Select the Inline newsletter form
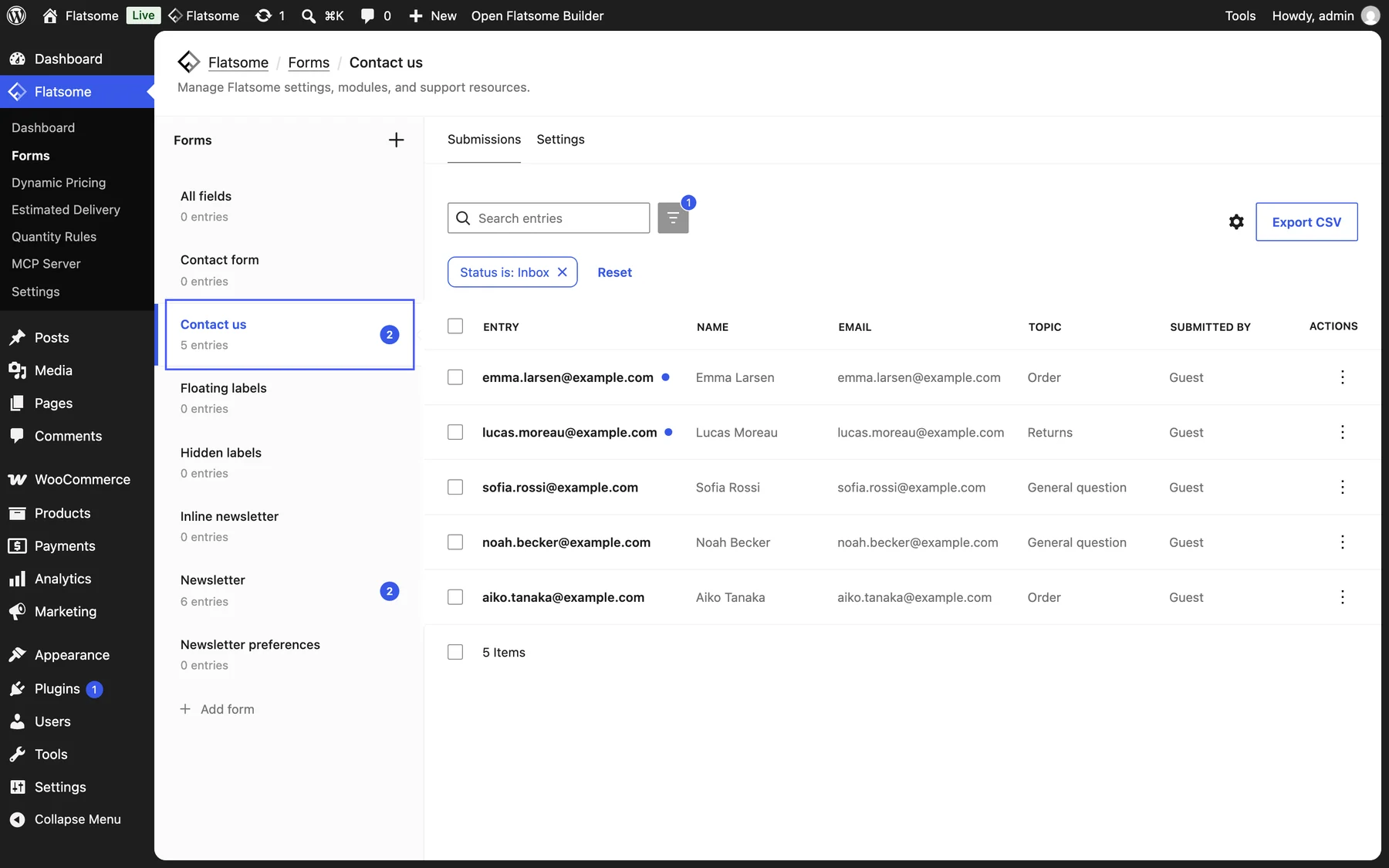 pos(290,526)
